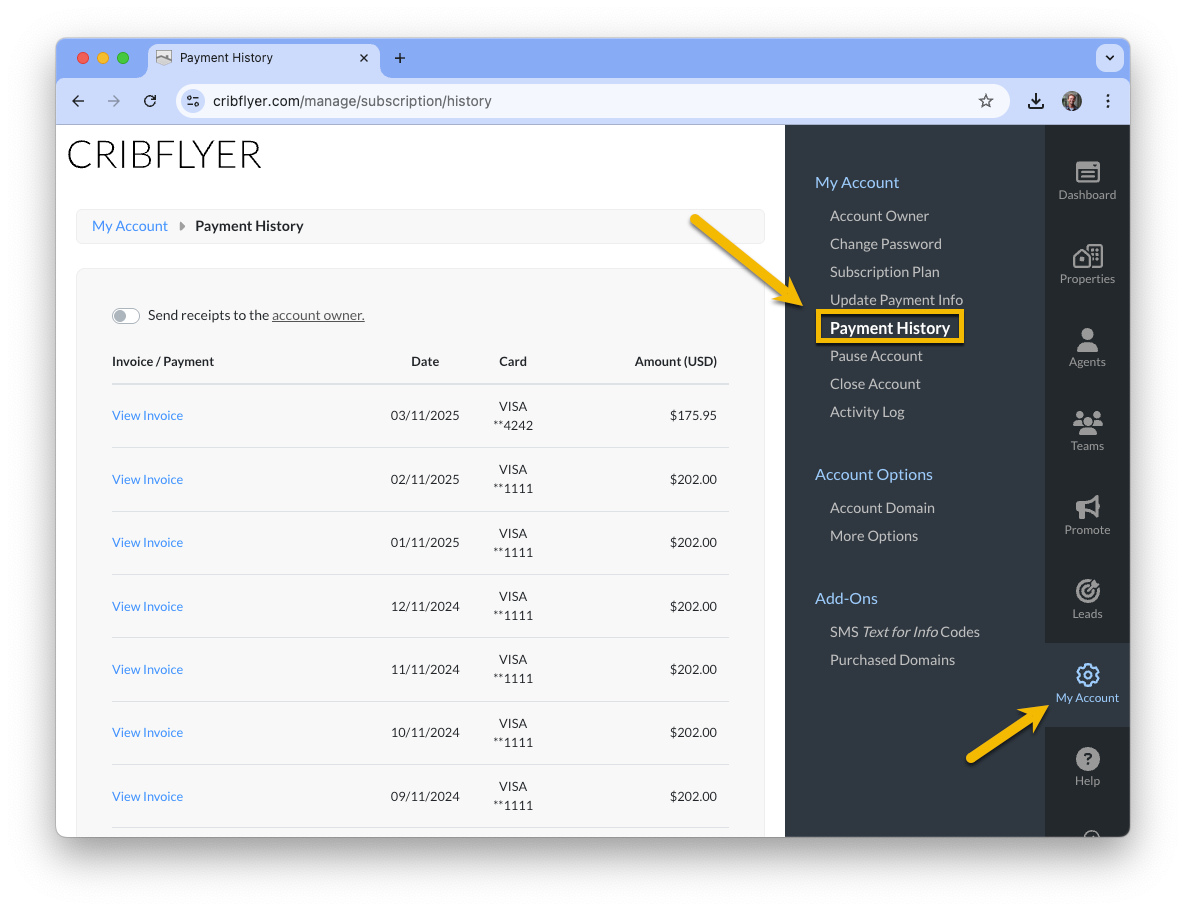
Task: Open the Properties building icon
Action: 1087,257
